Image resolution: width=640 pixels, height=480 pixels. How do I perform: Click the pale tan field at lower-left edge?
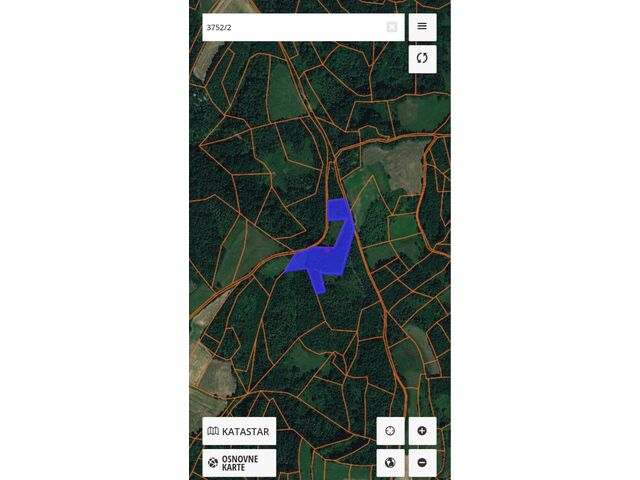(x=212, y=376)
